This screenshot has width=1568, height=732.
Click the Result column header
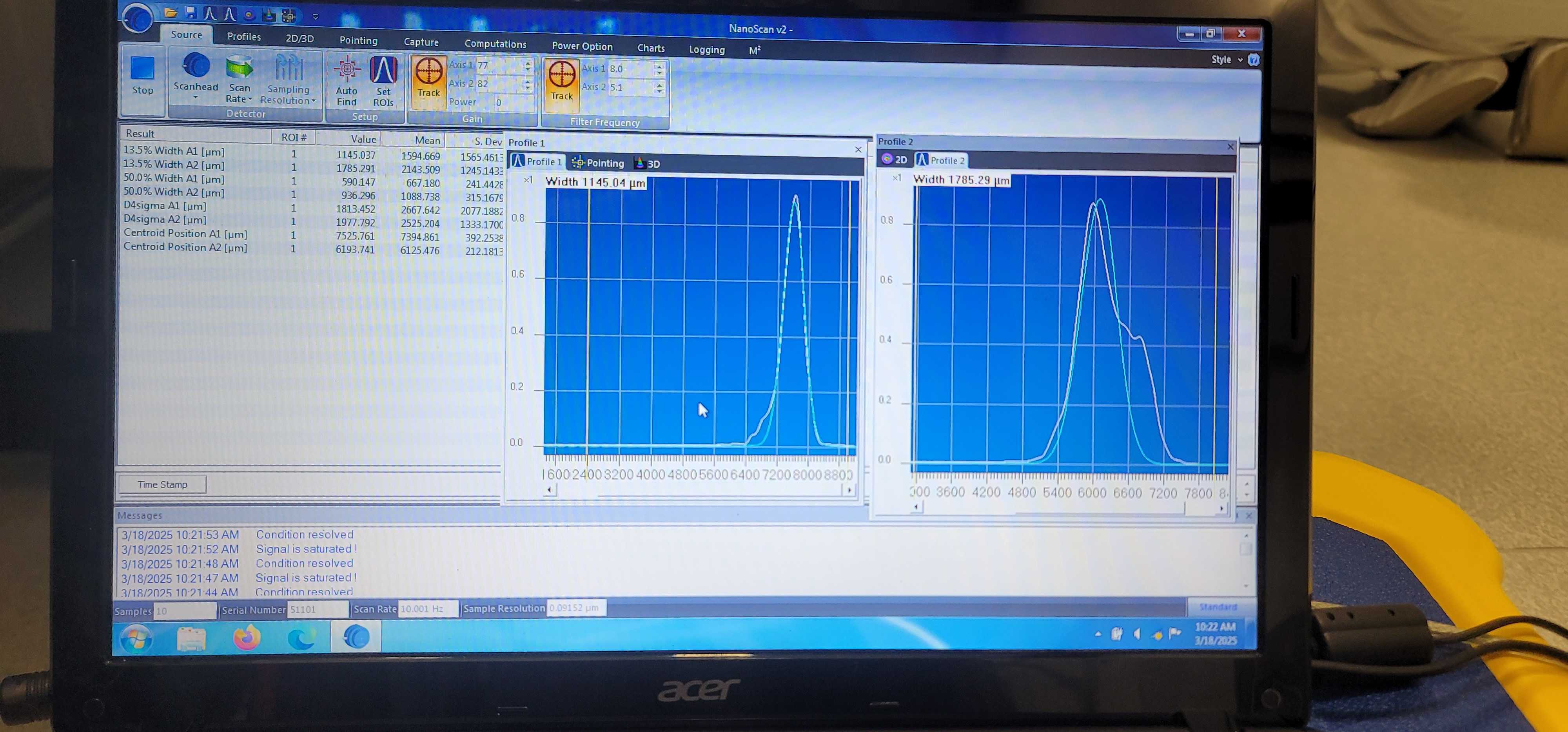[x=195, y=134]
